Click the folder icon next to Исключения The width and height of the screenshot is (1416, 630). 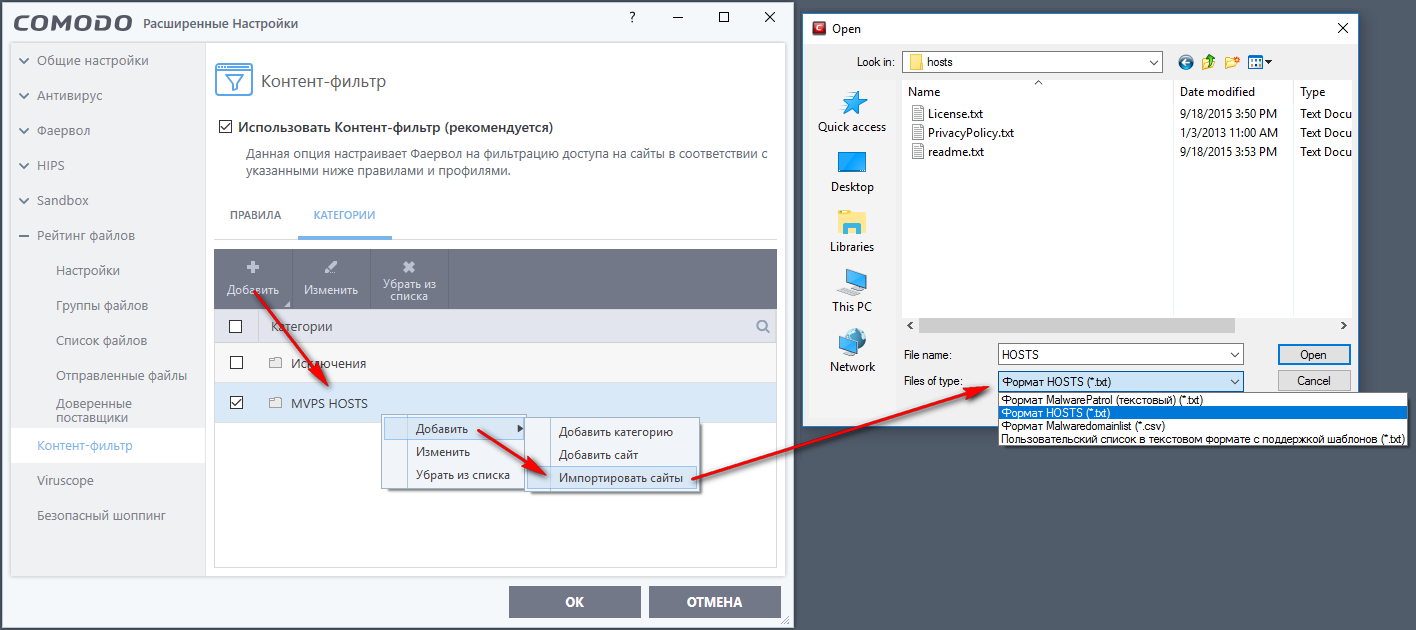[x=275, y=363]
